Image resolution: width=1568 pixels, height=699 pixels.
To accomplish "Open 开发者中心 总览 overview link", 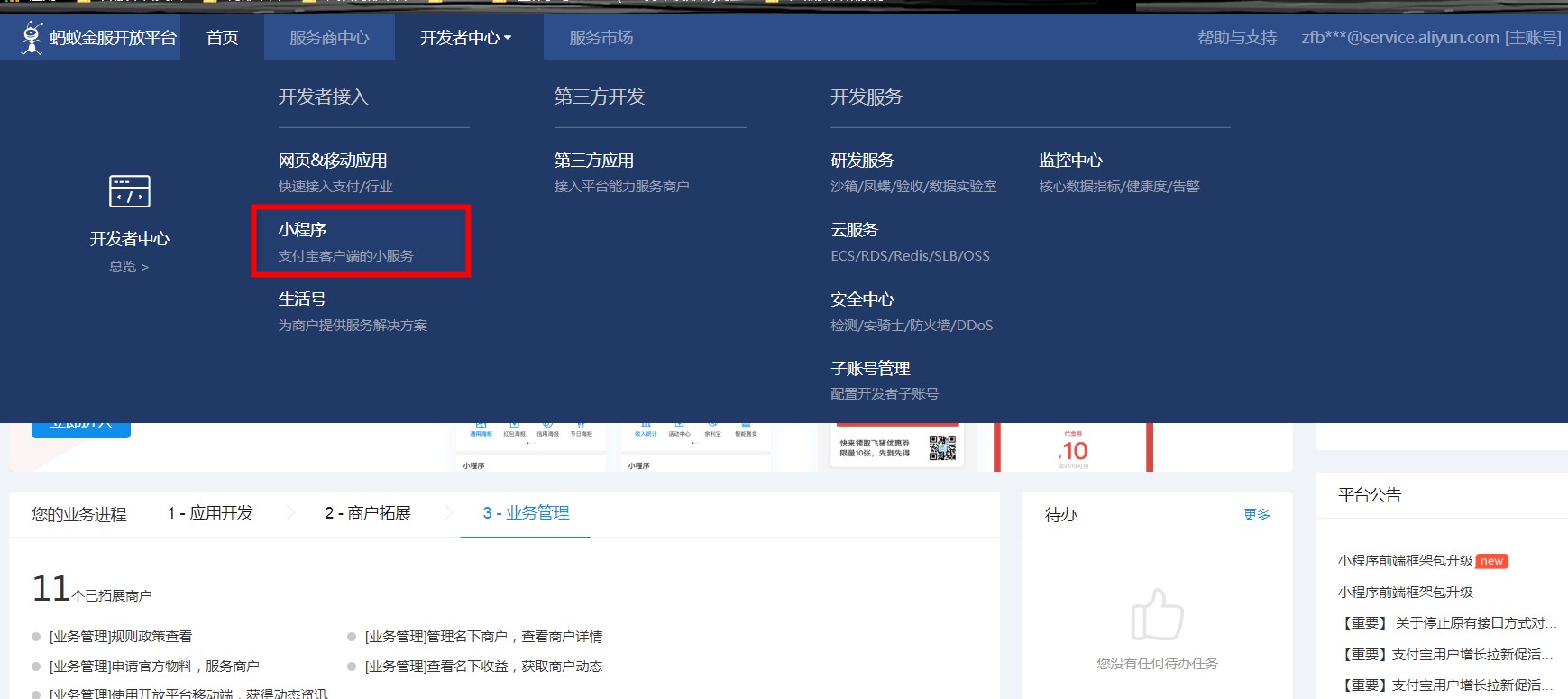I will point(129,267).
